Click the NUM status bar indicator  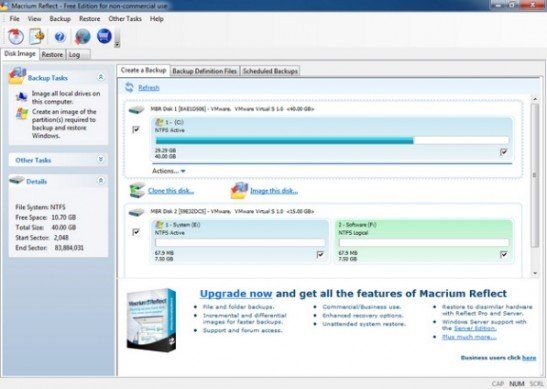tap(517, 383)
